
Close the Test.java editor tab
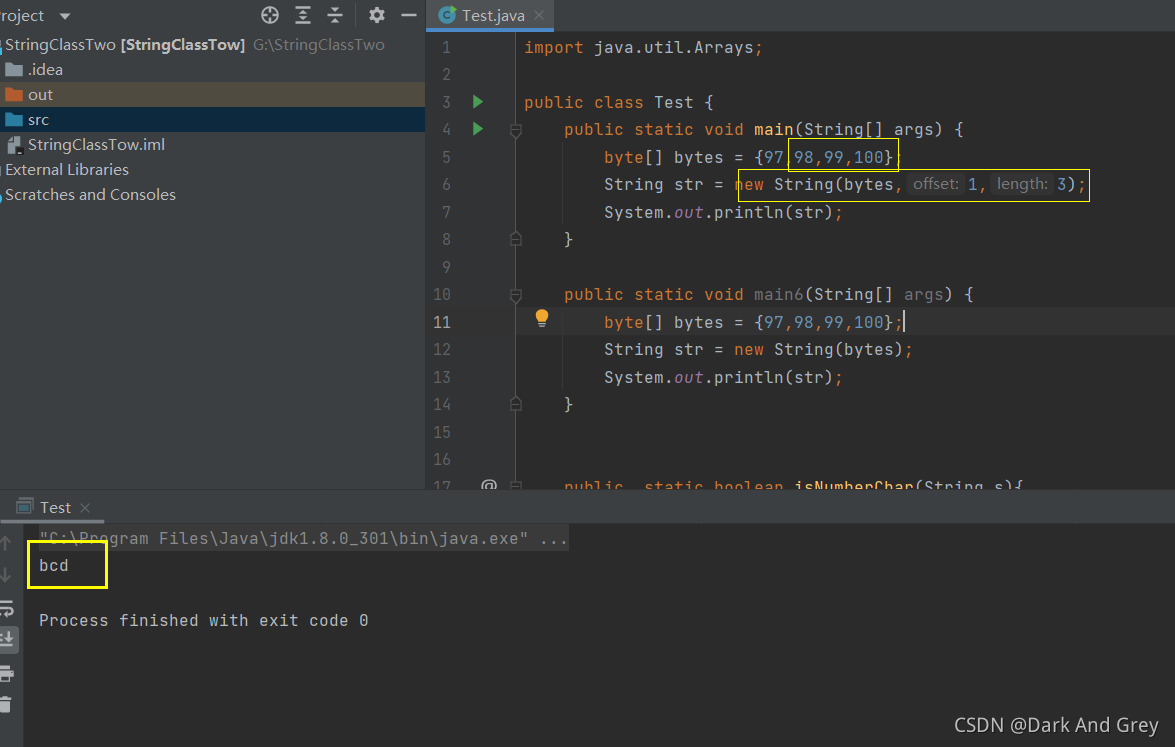click(539, 16)
